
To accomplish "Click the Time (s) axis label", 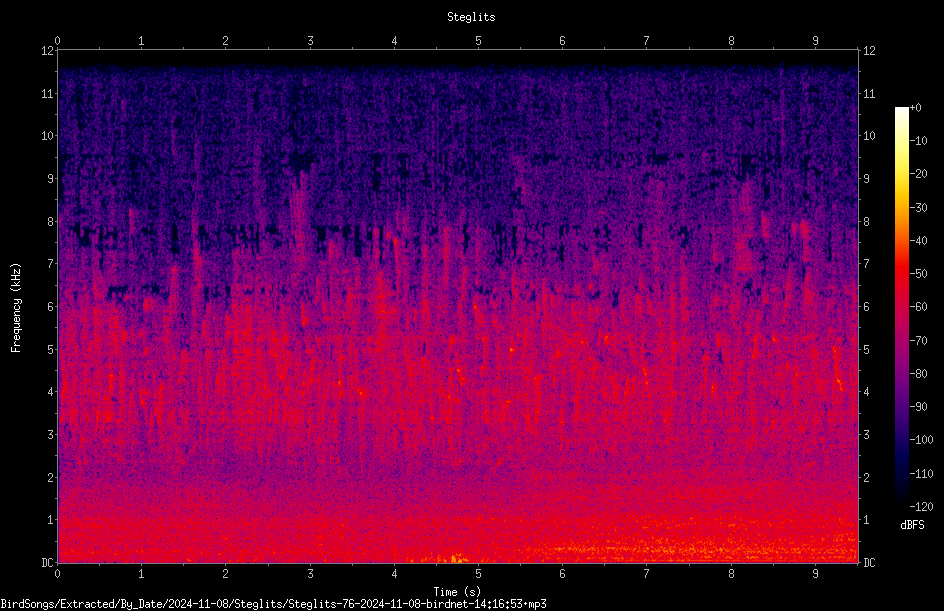I will [457, 592].
